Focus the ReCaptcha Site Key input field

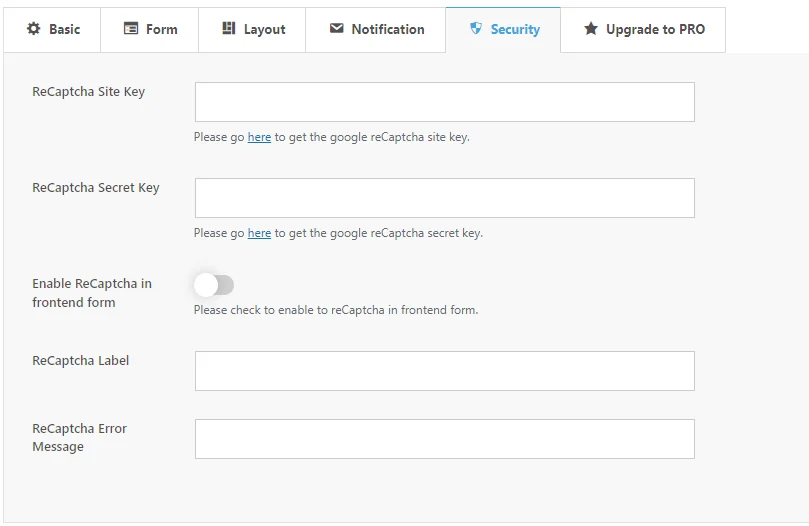coord(444,102)
